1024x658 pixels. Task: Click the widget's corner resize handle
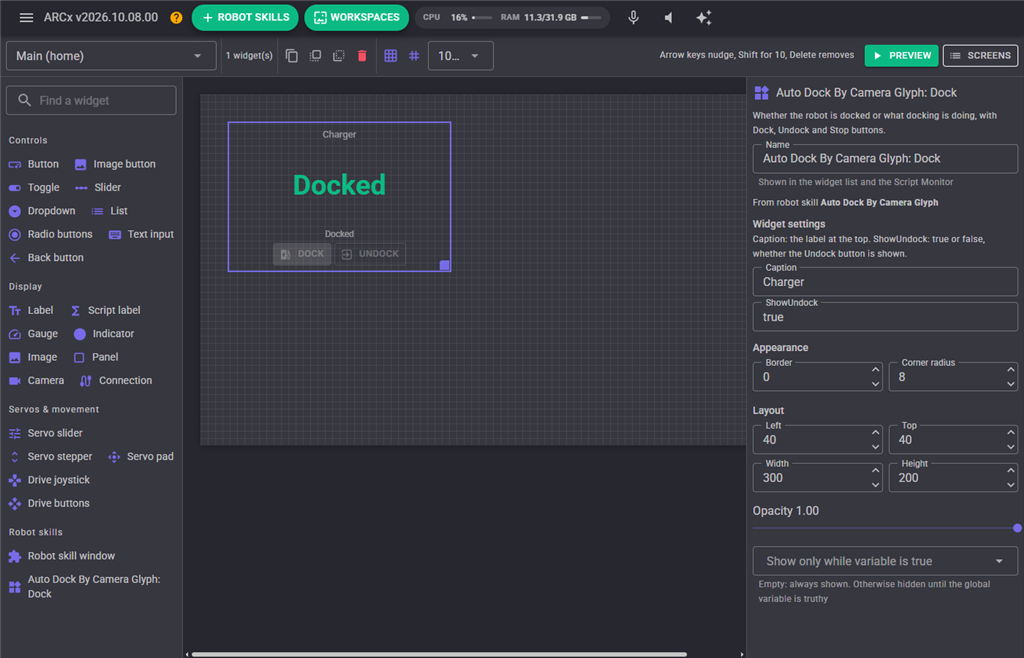pyautogui.click(x=445, y=265)
